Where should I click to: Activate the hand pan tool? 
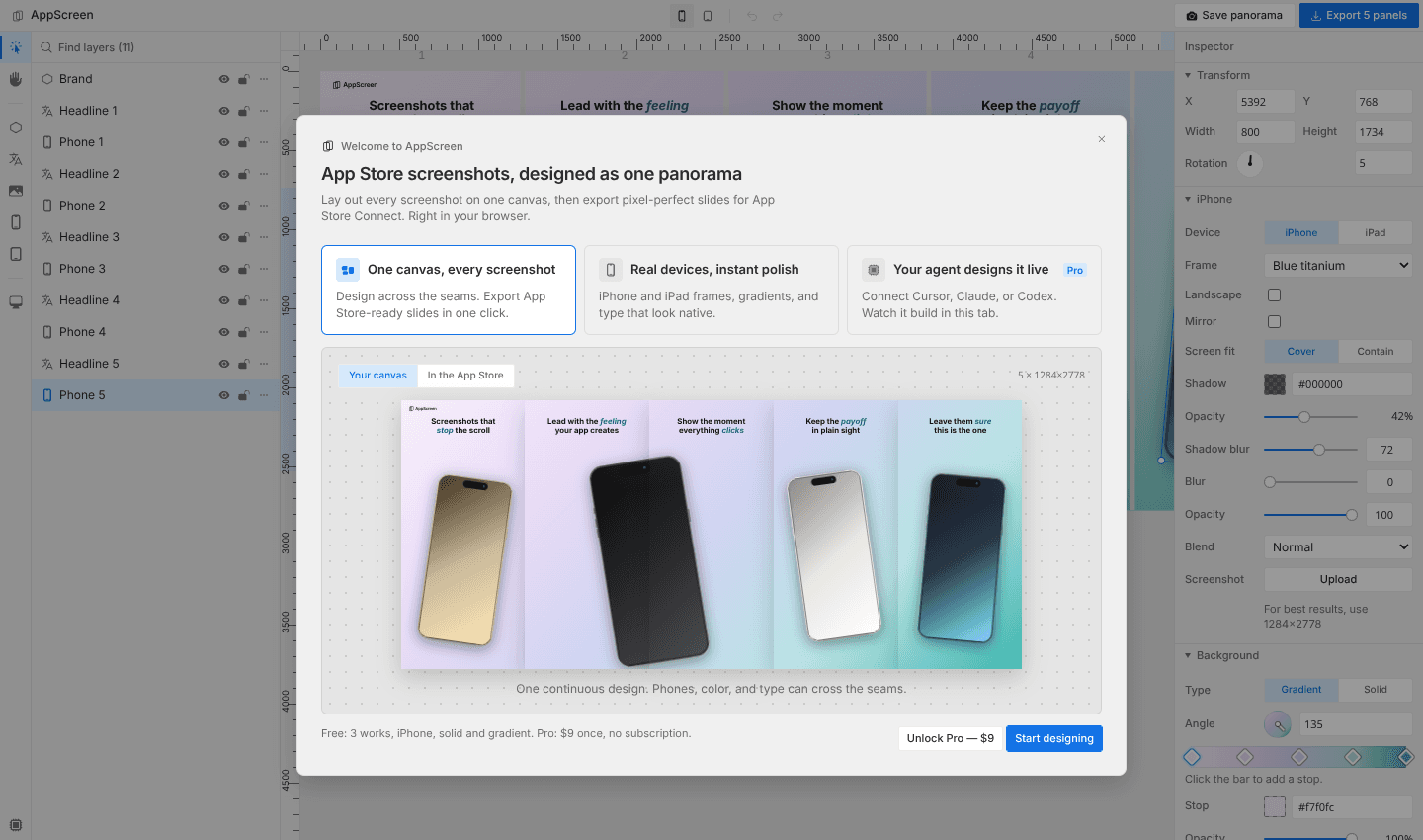[15, 79]
